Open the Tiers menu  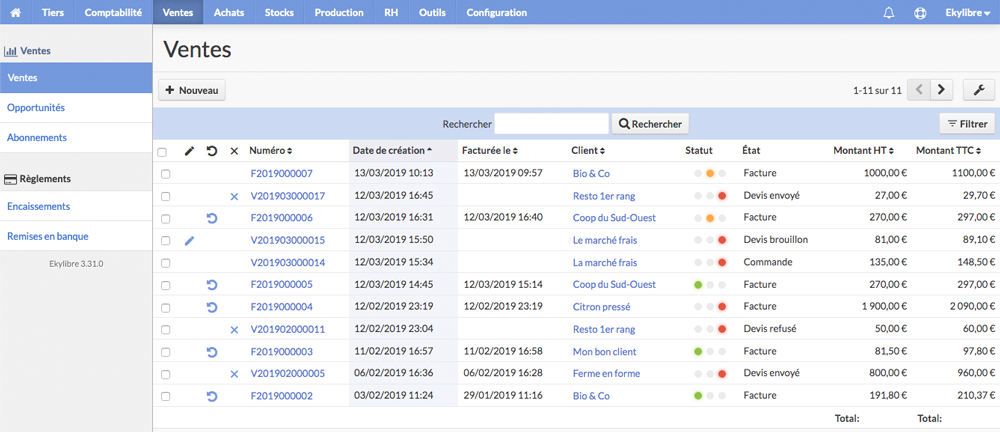pos(53,12)
